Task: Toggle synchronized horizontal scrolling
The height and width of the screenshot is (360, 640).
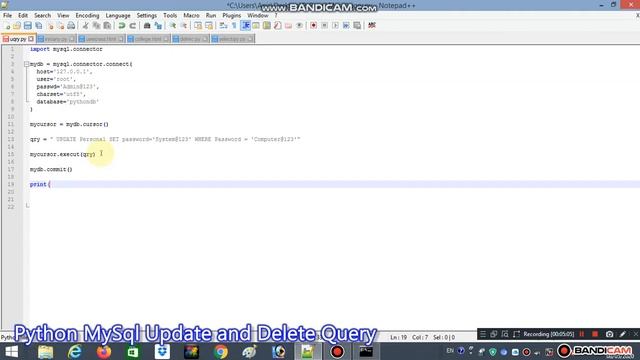Action: [209, 26]
